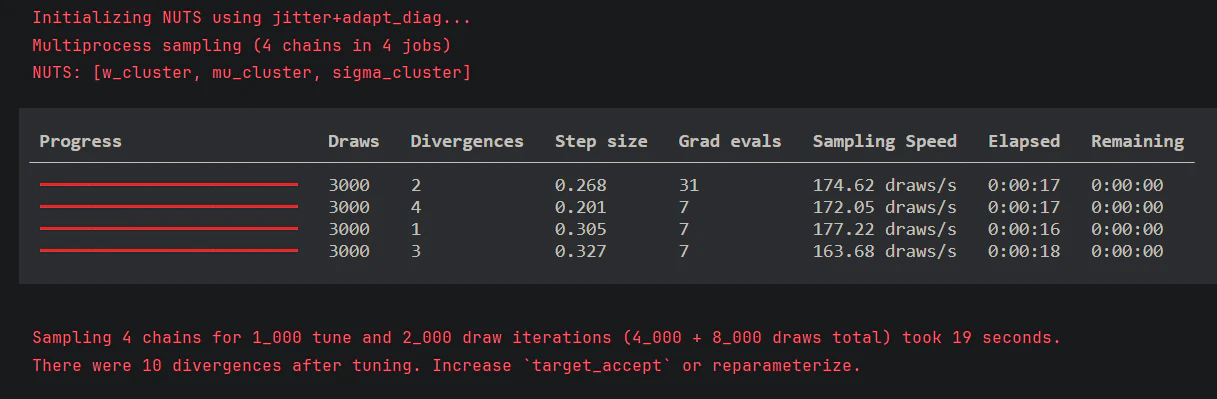This screenshot has width=1217, height=399.
Task: Click the 'Elapsed' column header
Action: pyautogui.click(x=1024, y=141)
